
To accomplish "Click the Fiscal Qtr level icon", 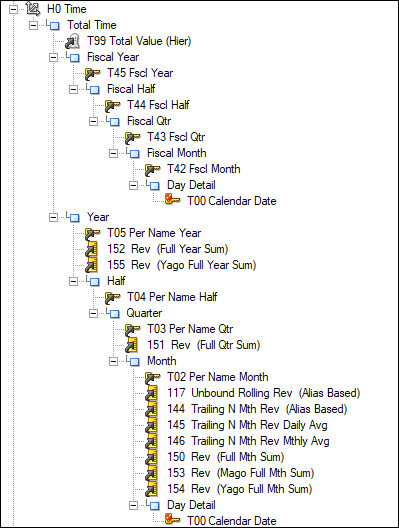I will pos(113,121).
